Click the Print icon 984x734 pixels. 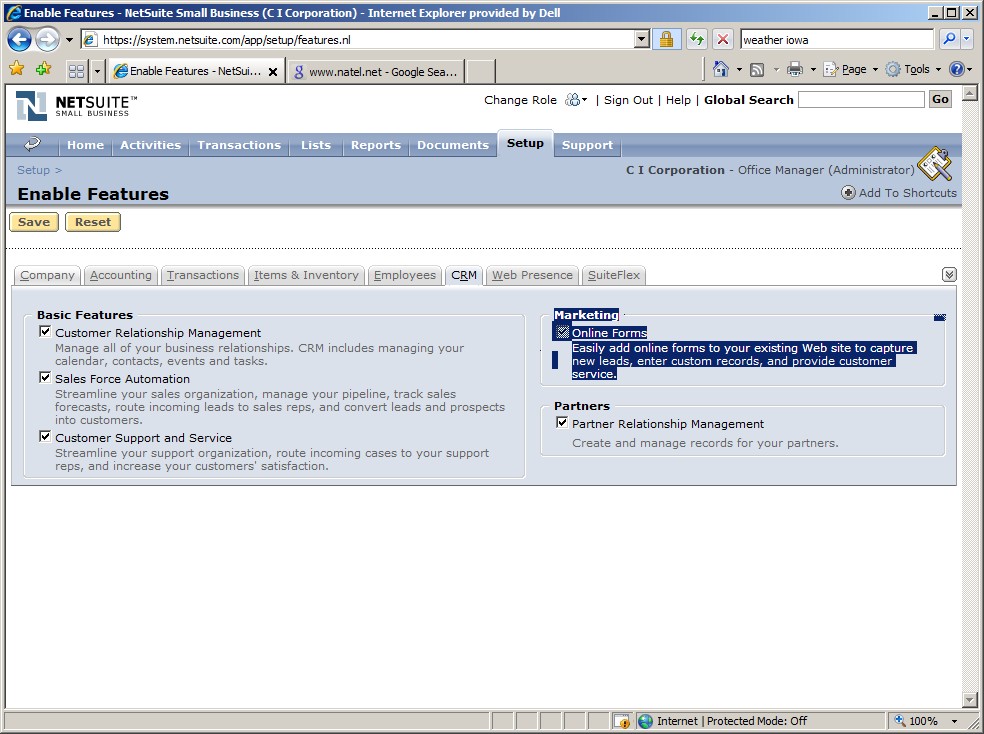click(795, 69)
